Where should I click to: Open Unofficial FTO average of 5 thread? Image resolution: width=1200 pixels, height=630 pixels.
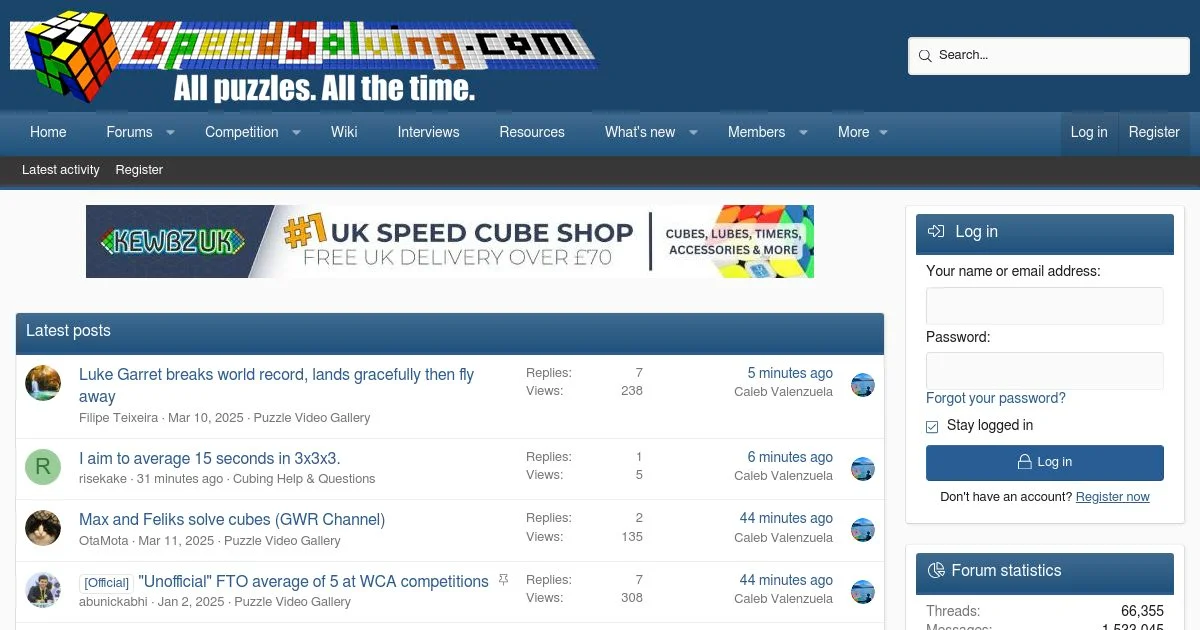click(x=314, y=581)
